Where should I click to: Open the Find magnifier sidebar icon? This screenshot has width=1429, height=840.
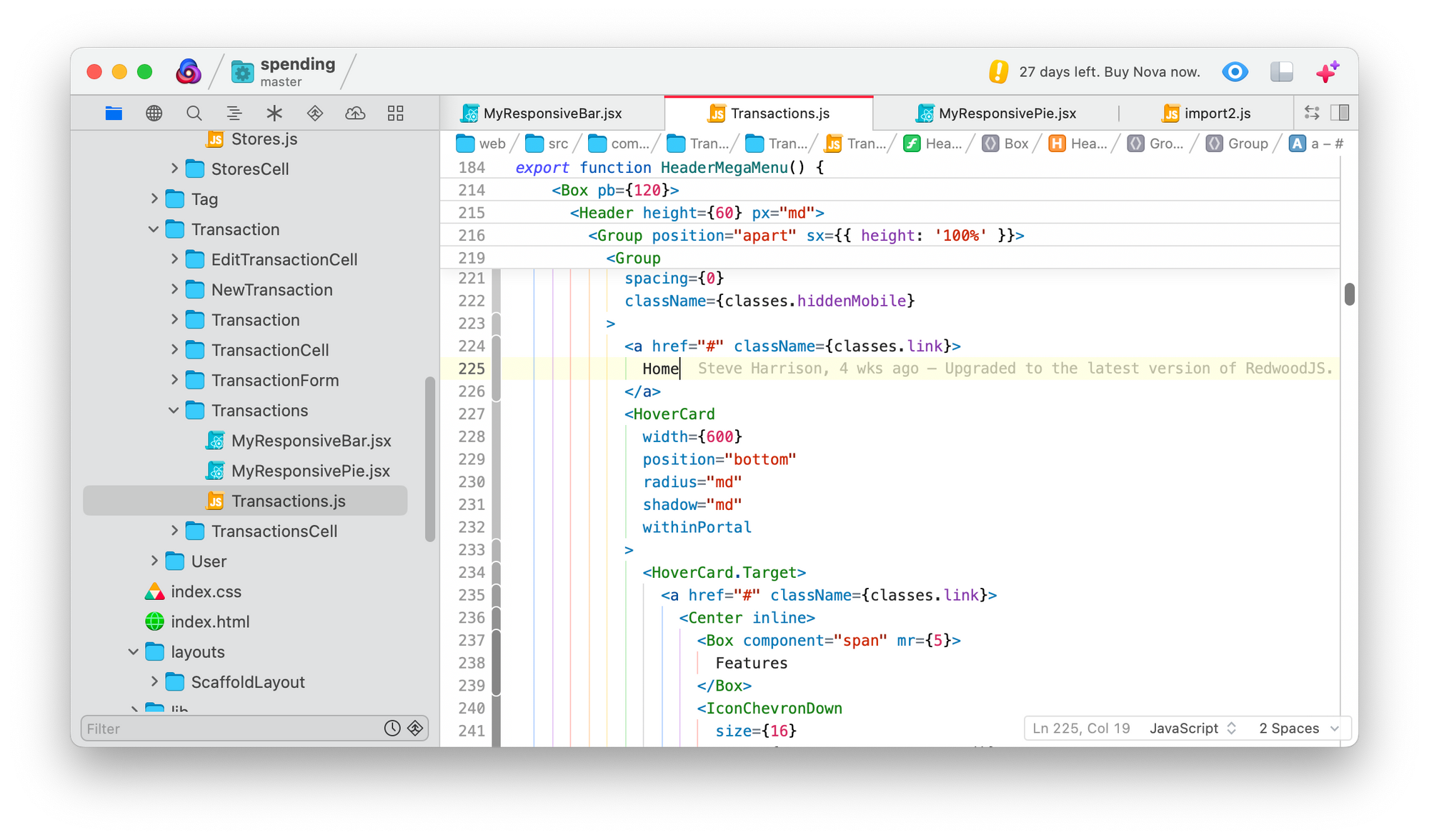click(194, 113)
